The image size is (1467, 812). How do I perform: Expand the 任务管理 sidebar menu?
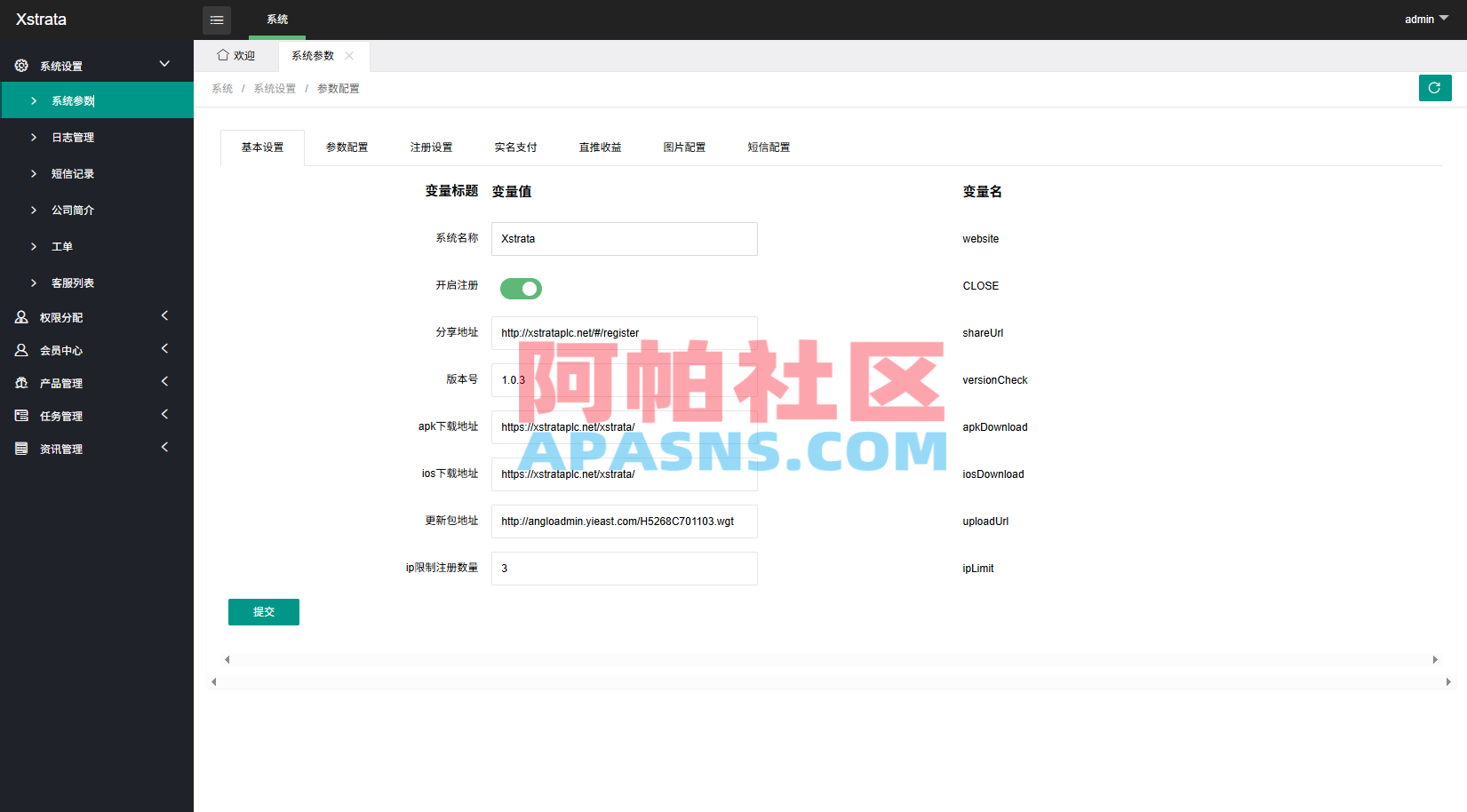pyautogui.click(x=164, y=414)
